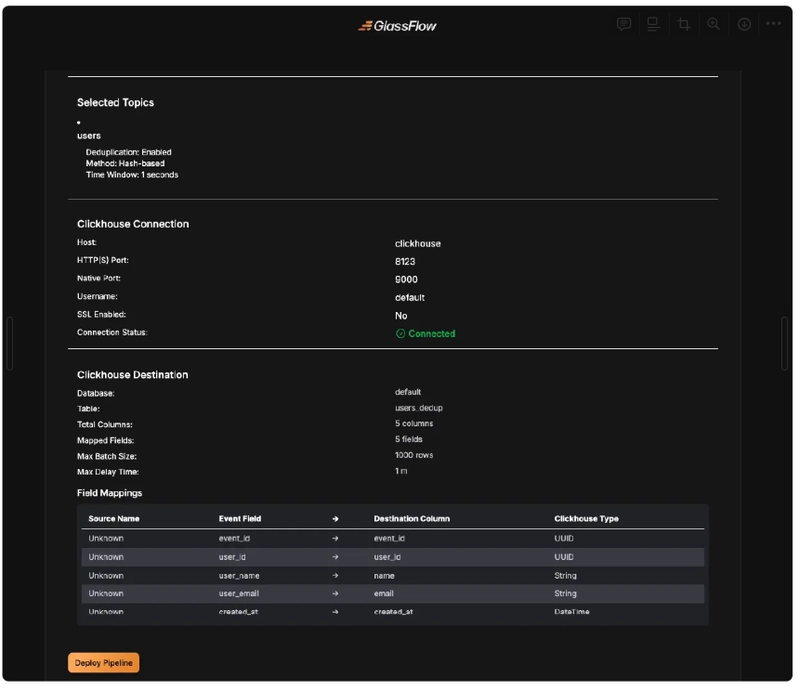Click the username value 'default'

tap(410, 298)
